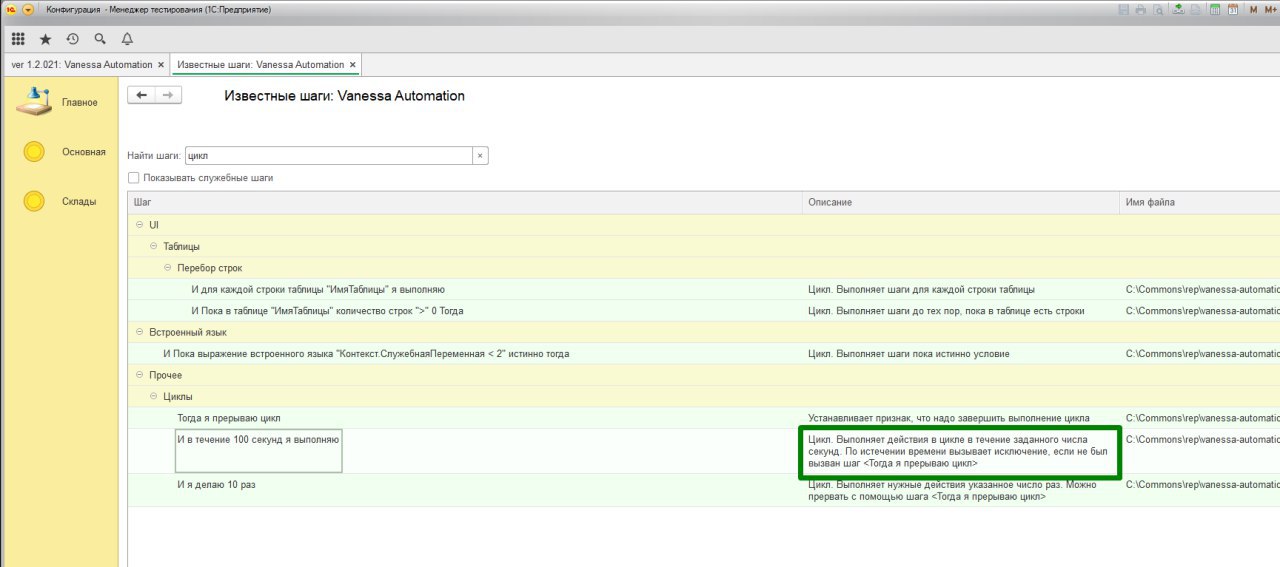Click description Устанавливает признак, что надо завершить
Viewport: 1280px width, 567px height.
[948, 418]
